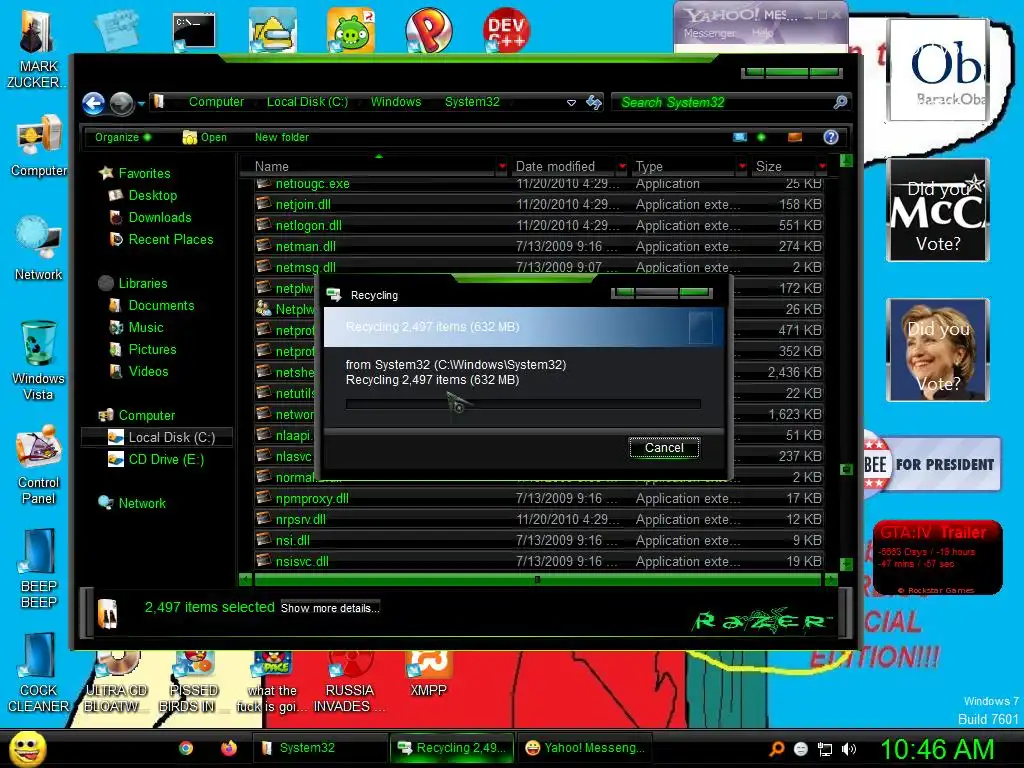Click the New folder button
The width and height of the screenshot is (1024, 768).
(x=281, y=137)
